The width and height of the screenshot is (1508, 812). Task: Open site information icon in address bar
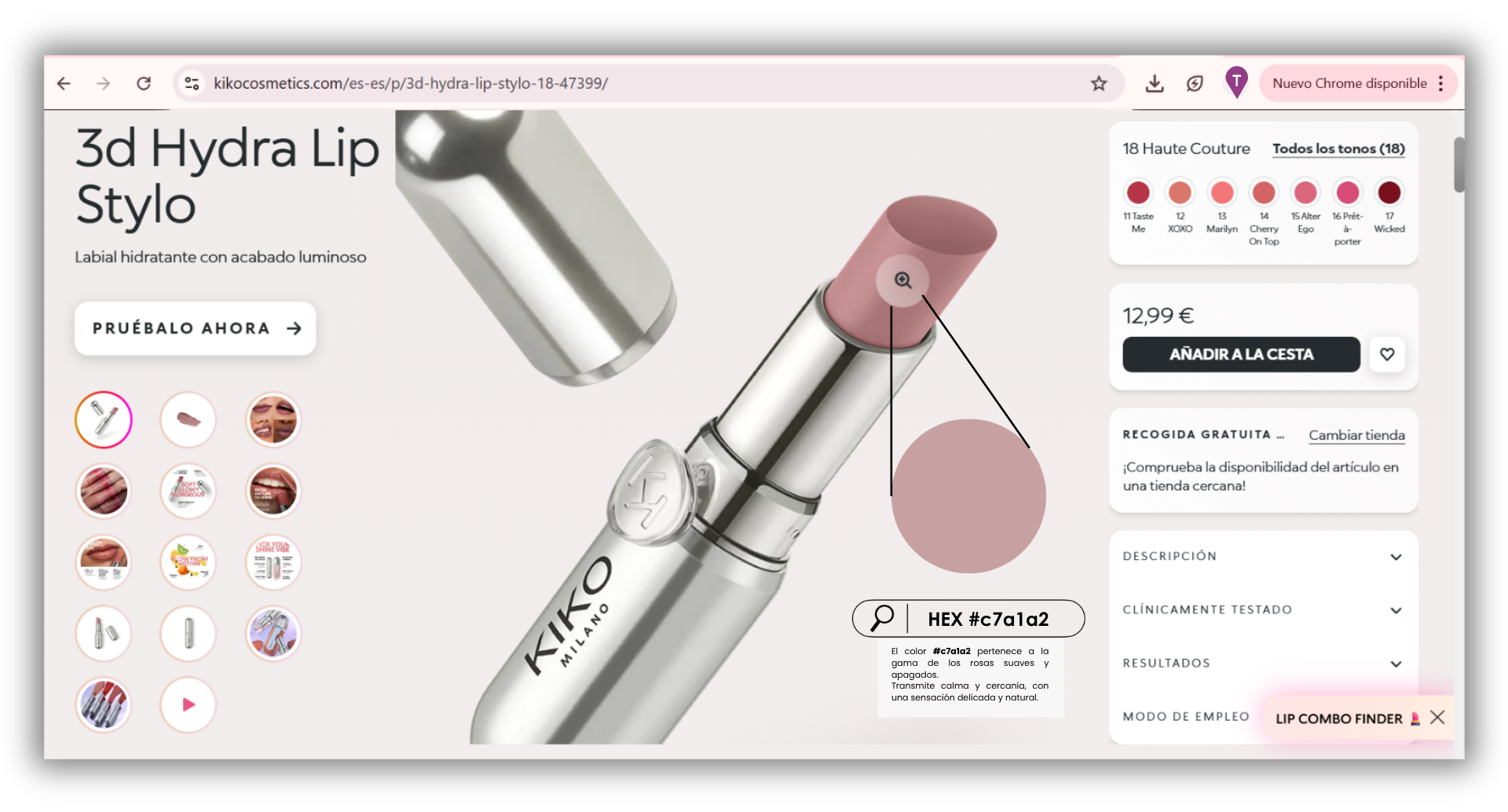point(192,83)
